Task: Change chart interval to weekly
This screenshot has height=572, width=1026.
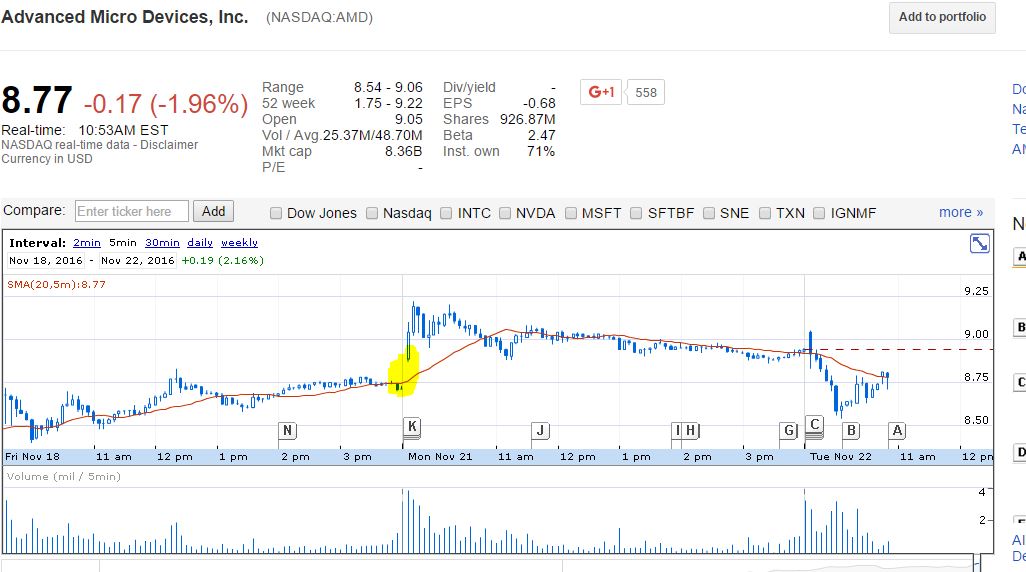Action: (x=239, y=243)
